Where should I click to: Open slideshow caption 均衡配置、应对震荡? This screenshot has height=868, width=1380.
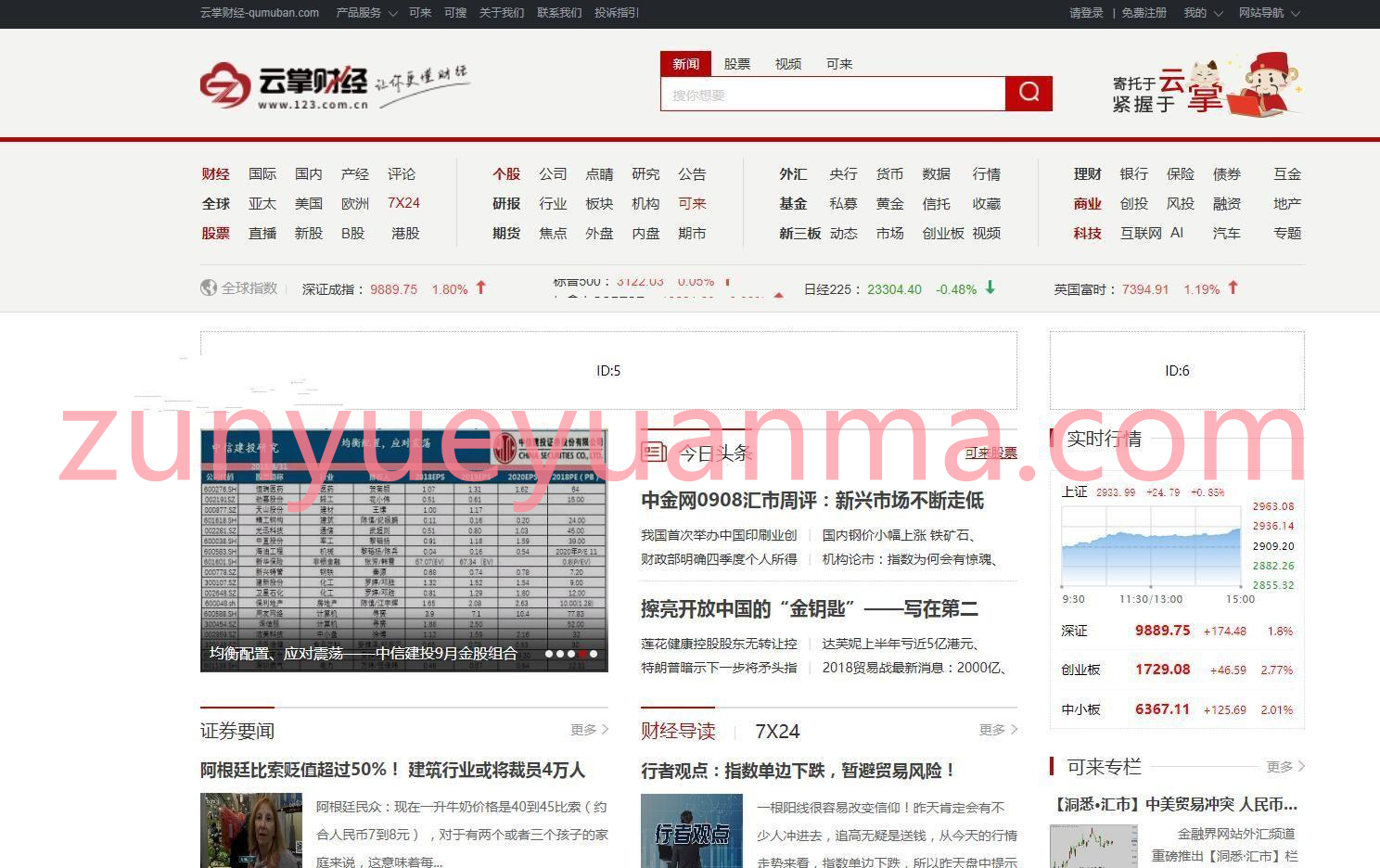pos(363,654)
